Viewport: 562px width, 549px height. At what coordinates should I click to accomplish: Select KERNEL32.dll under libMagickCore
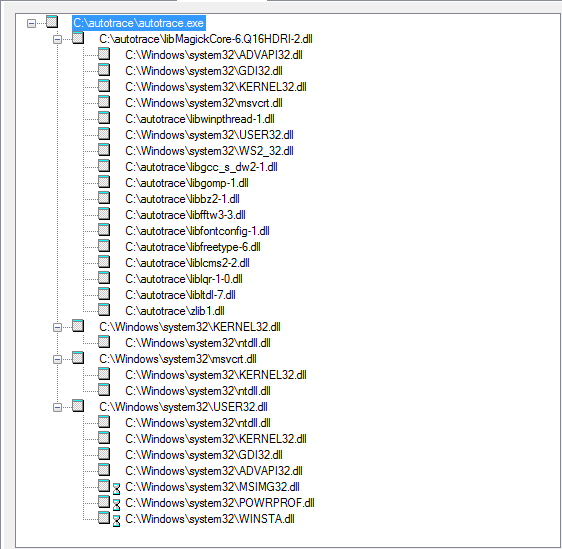point(216,87)
